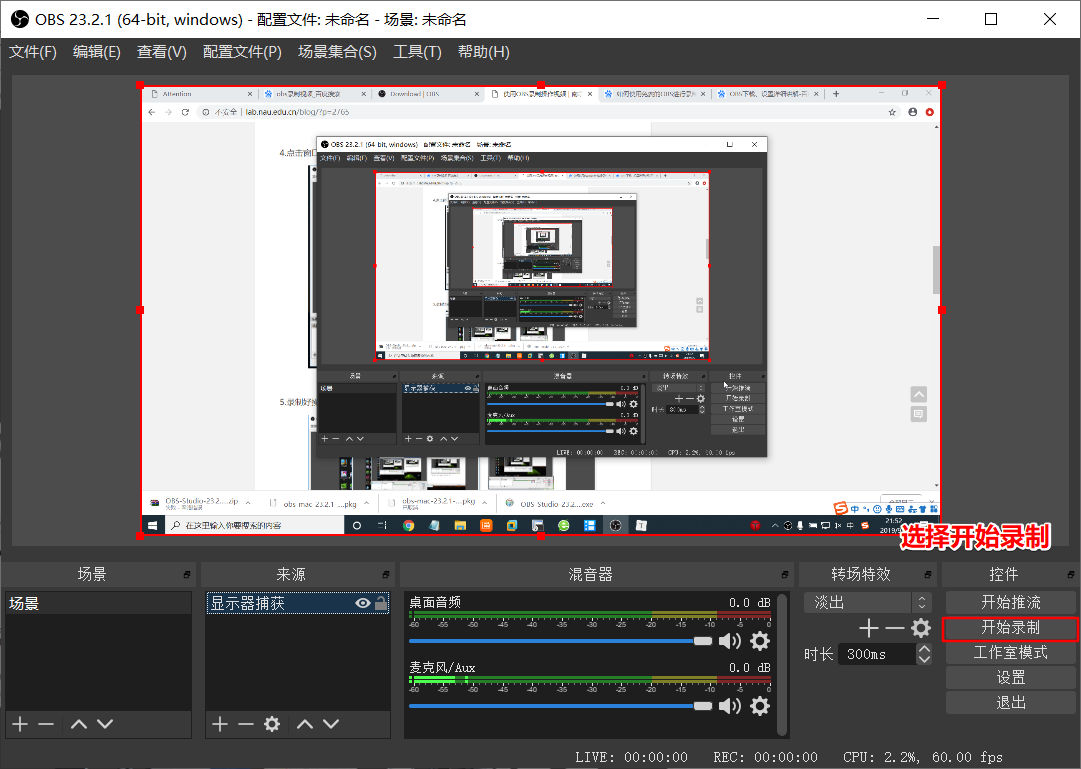Pop out the 场景 dock panel
The image size is (1081, 769).
187,575
